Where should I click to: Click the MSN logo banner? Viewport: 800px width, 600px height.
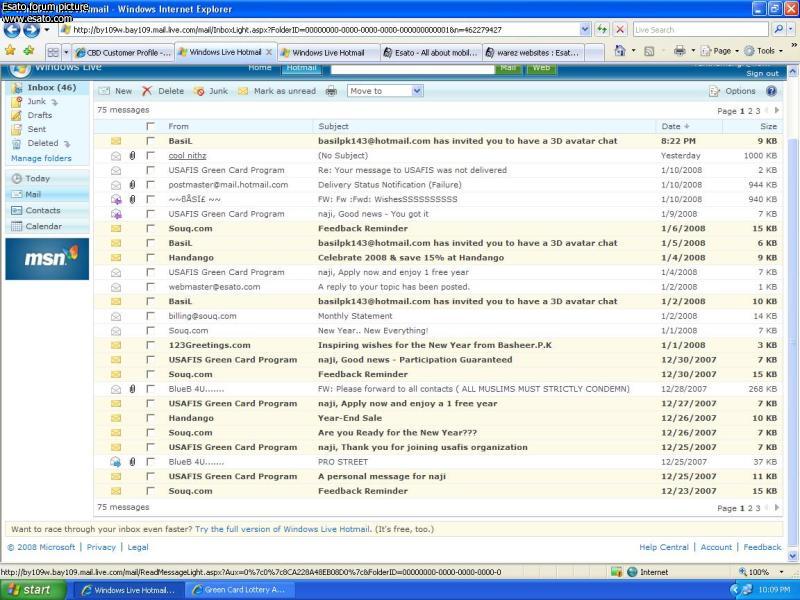pos(47,259)
